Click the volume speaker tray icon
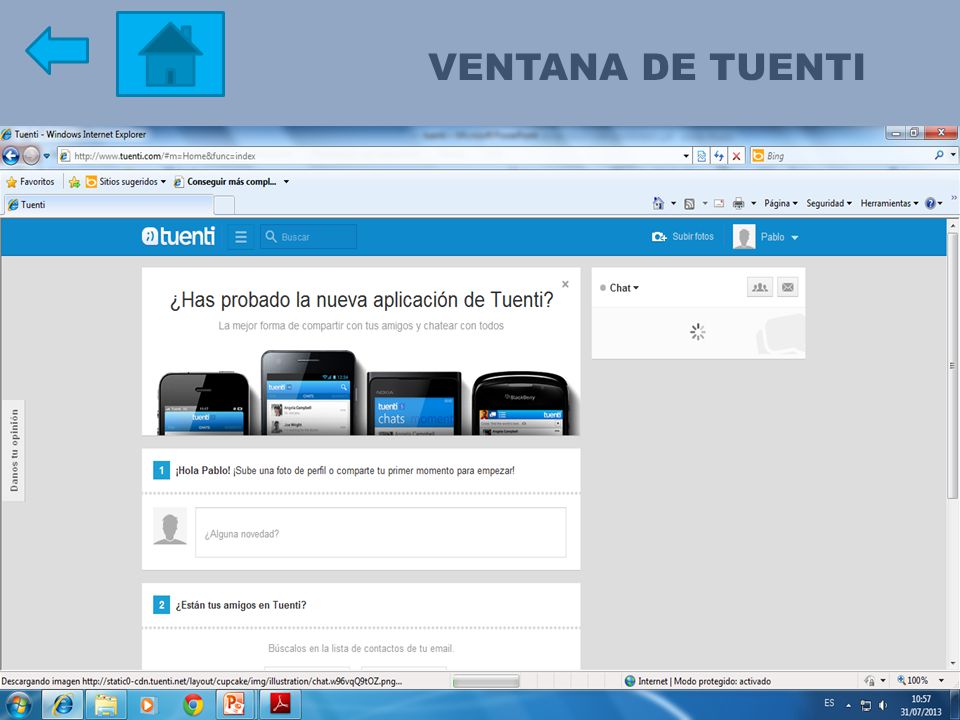The image size is (960, 720). pyautogui.click(x=882, y=705)
